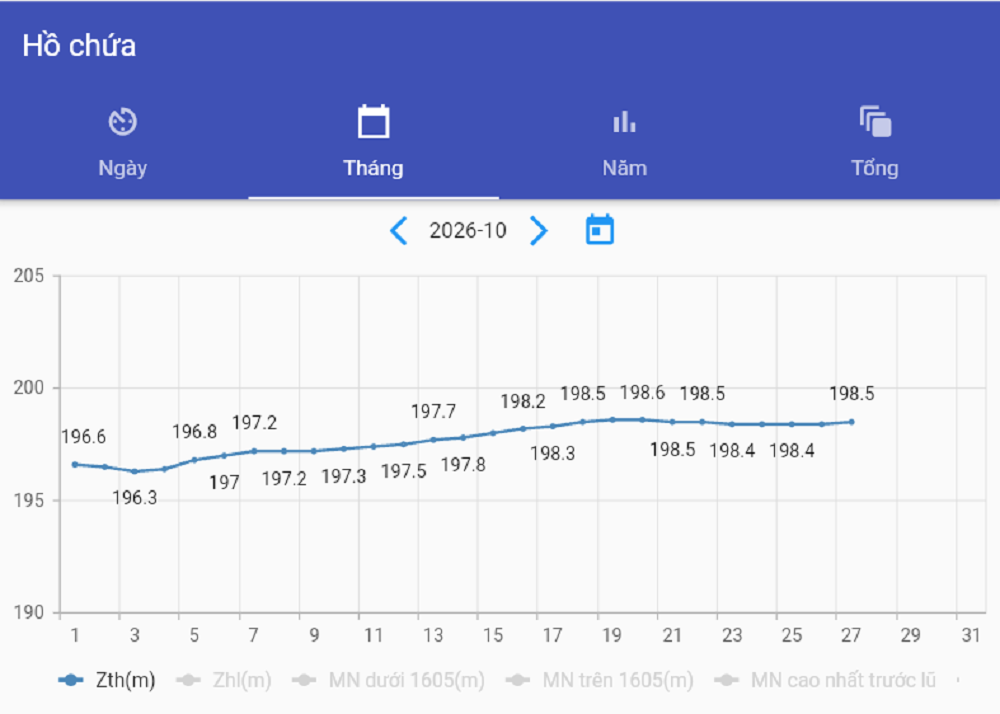This screenshot has width=1000, height=714.
Task: Click the 2026-10 month label
Action: 467,231
